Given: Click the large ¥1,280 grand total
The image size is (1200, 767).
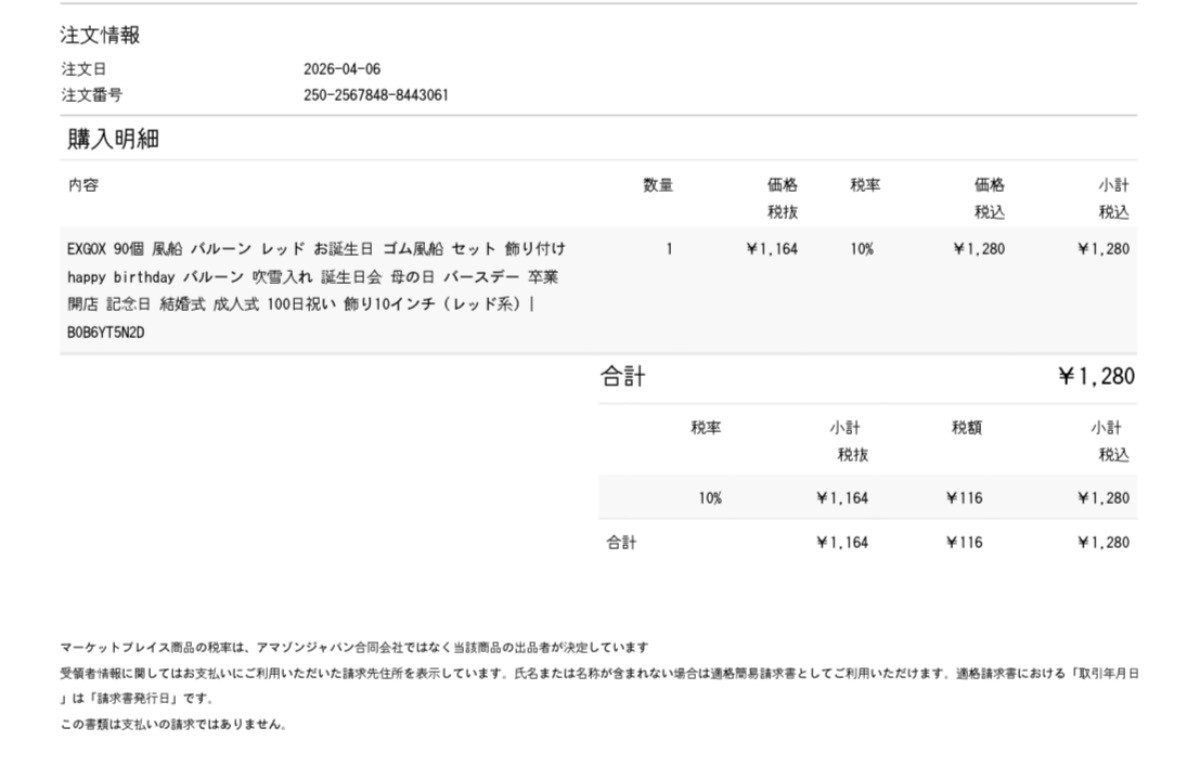Looking at the screenshot, I should [1096, 377].
